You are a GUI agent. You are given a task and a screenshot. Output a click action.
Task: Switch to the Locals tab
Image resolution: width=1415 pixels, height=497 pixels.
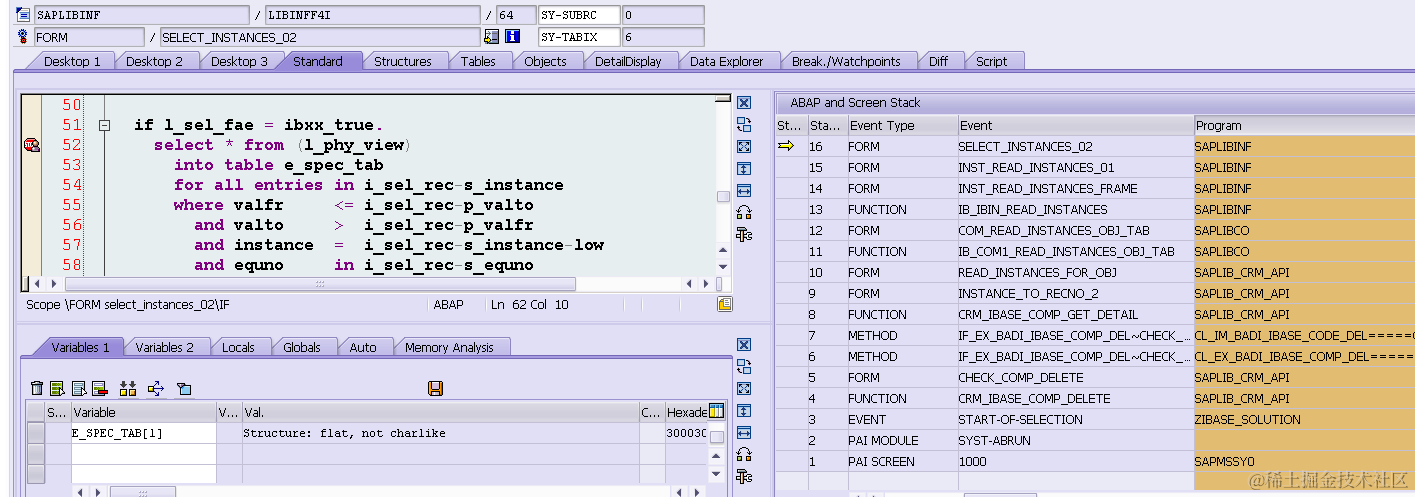pyautogui.click(x=238, y=347)
